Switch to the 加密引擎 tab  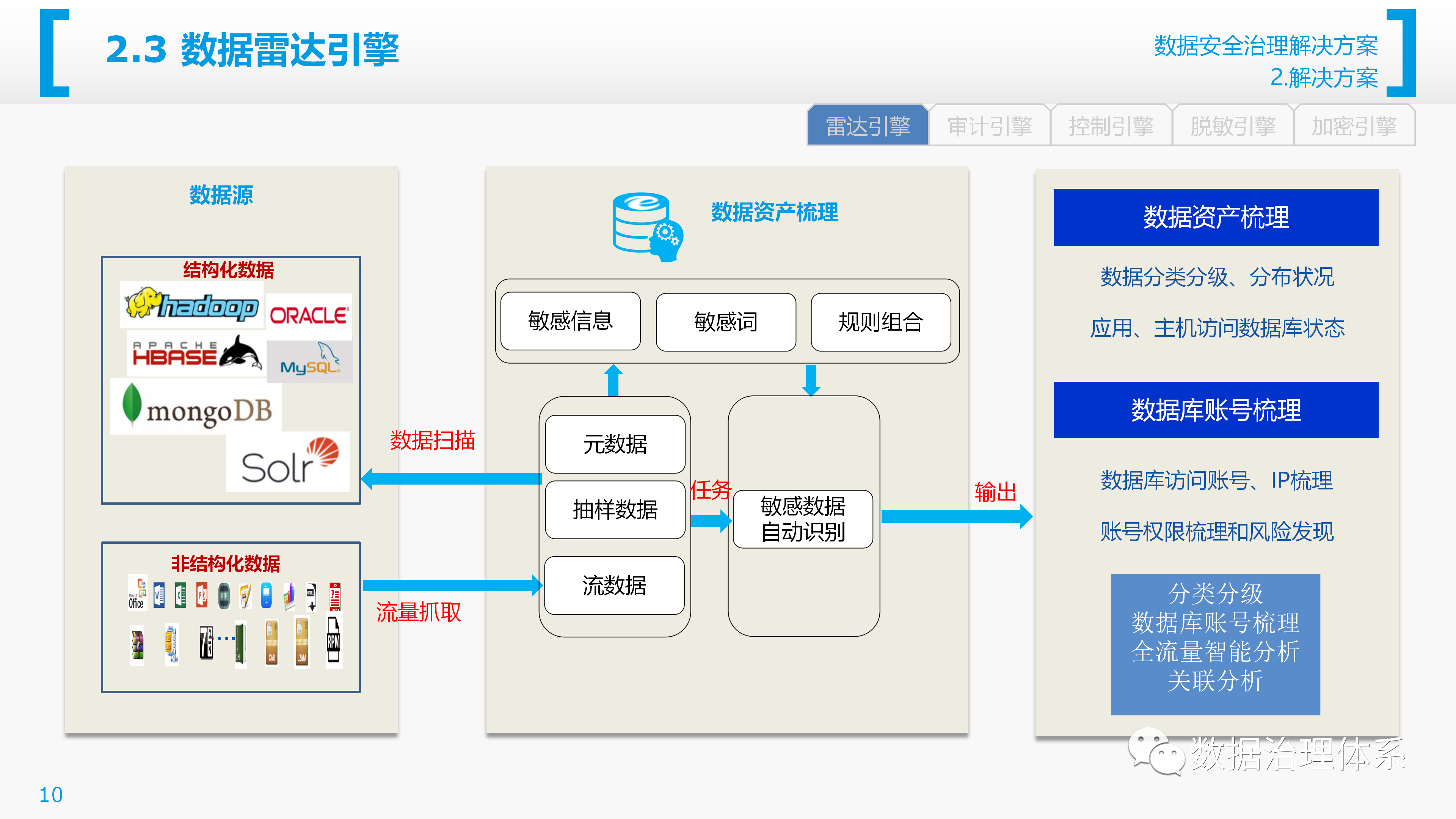(1354, 126)
